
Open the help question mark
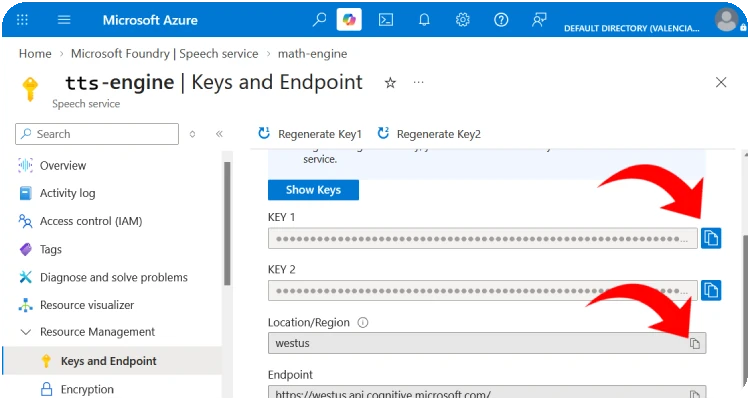pyautogui.click(x=501, y=20)
